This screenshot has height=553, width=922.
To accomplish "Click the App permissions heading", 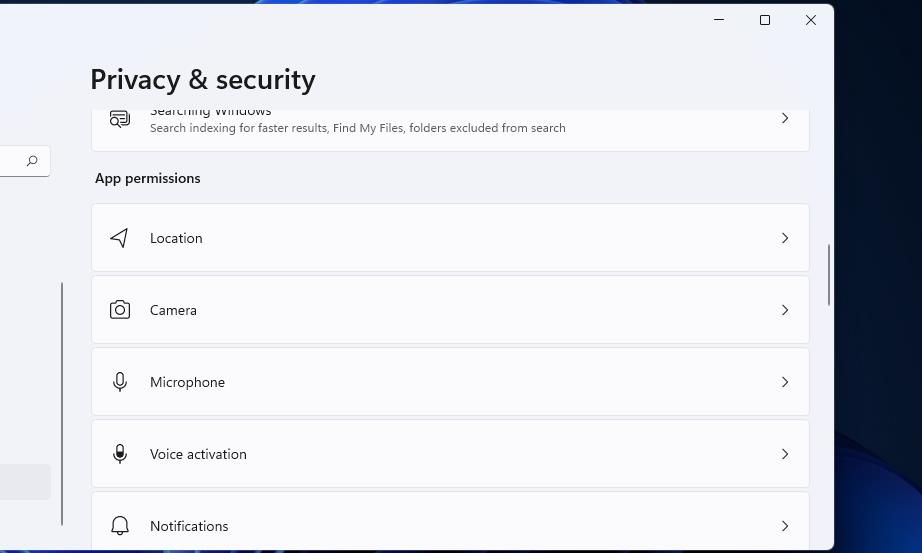I will point(148,178).
